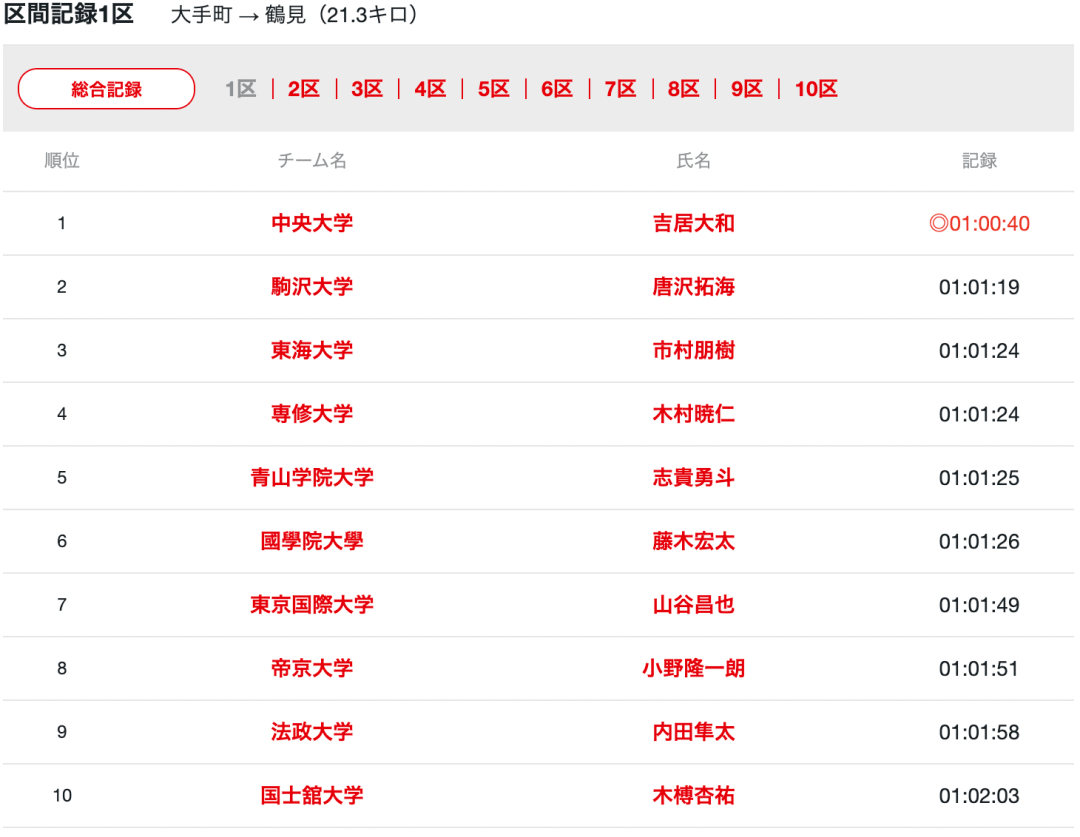The height and width of the screenshot is (837, 1080).
Task: Open the 国士舘大学 team page
Action: tap(312, 796)
